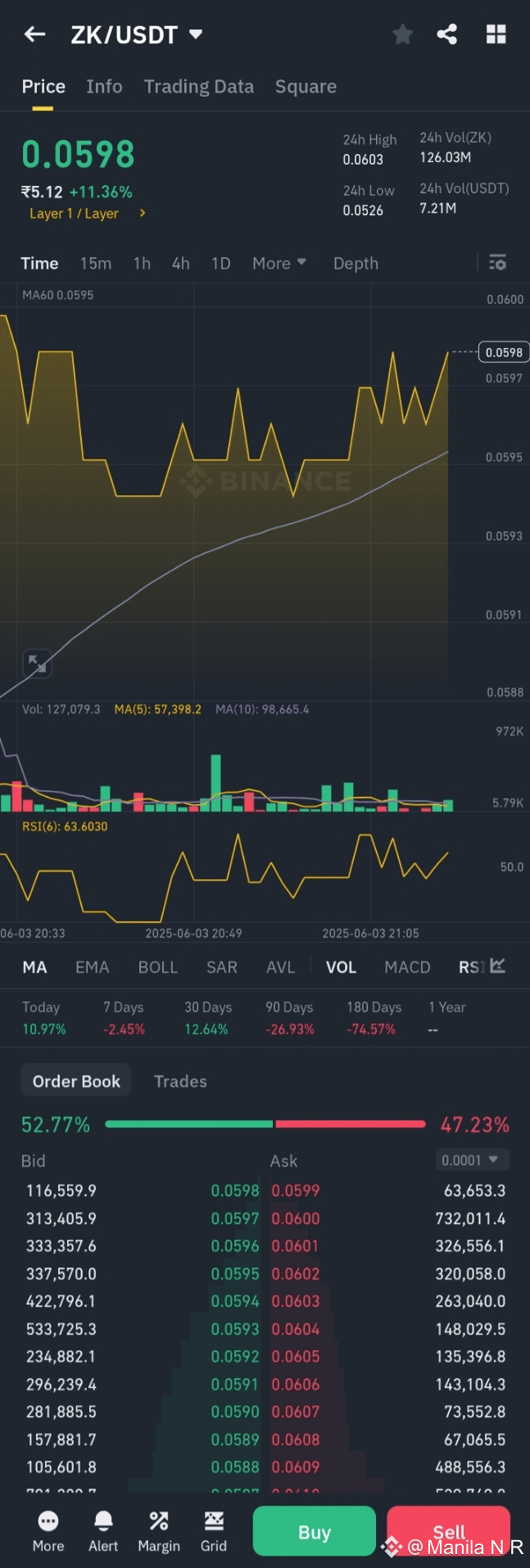Screen dimensions: 530x1568
Task: Tap the ask price 0.0600
Action: (x=296, y=1218)
